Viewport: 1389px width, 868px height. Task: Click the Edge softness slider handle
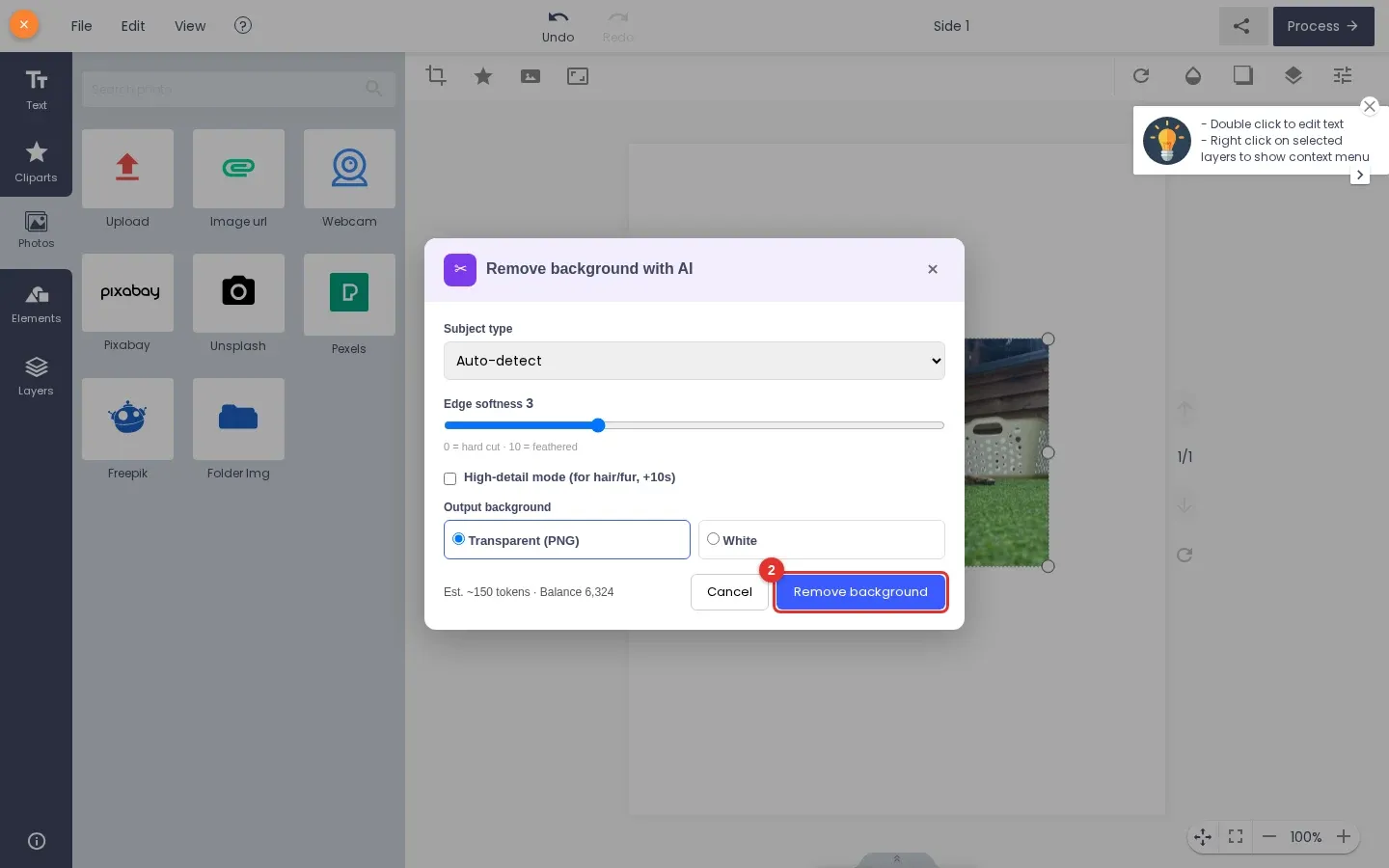(598, 425)
